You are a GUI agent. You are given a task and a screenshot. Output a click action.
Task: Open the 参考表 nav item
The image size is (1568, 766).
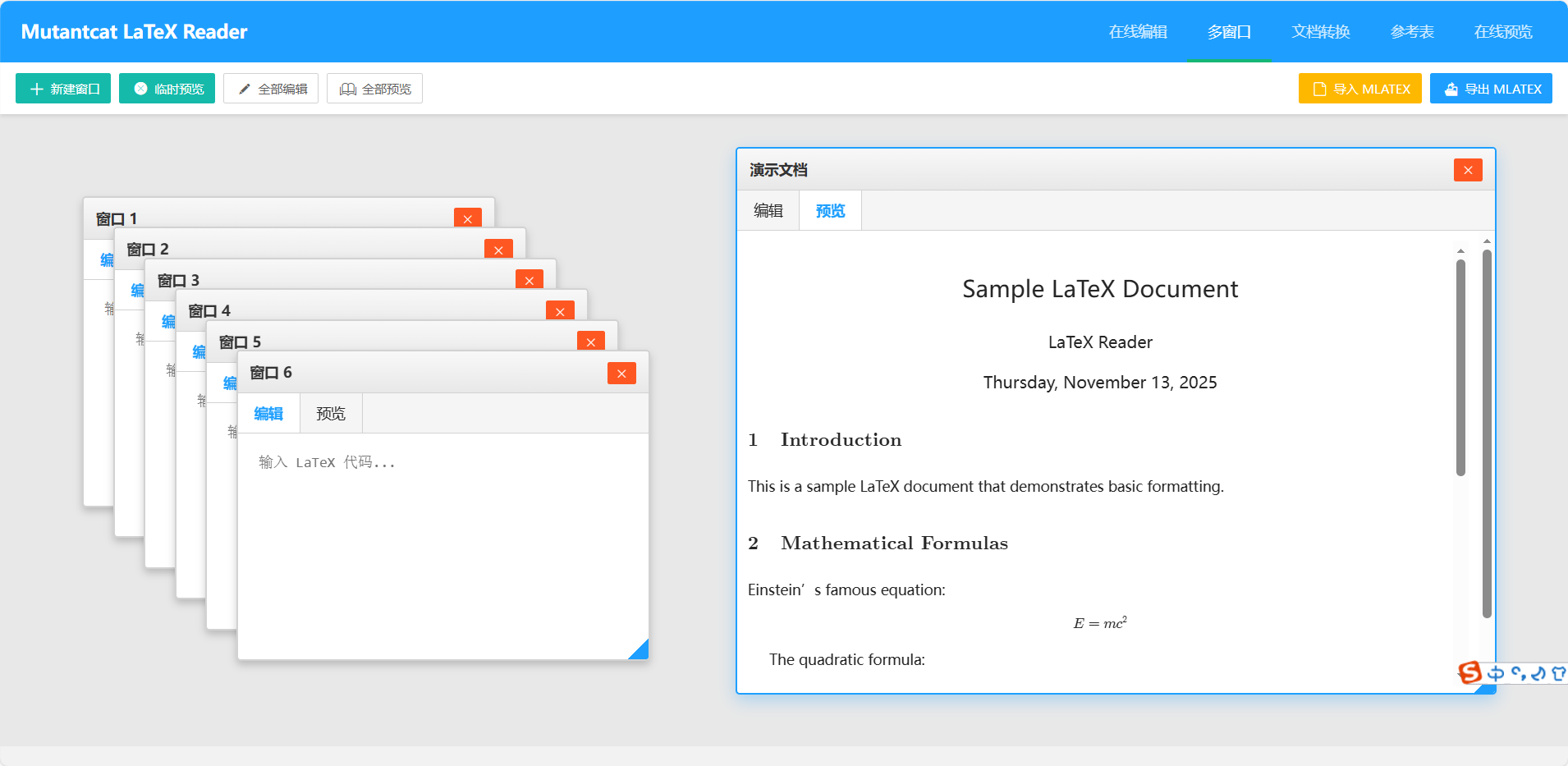pos(1412,31)
